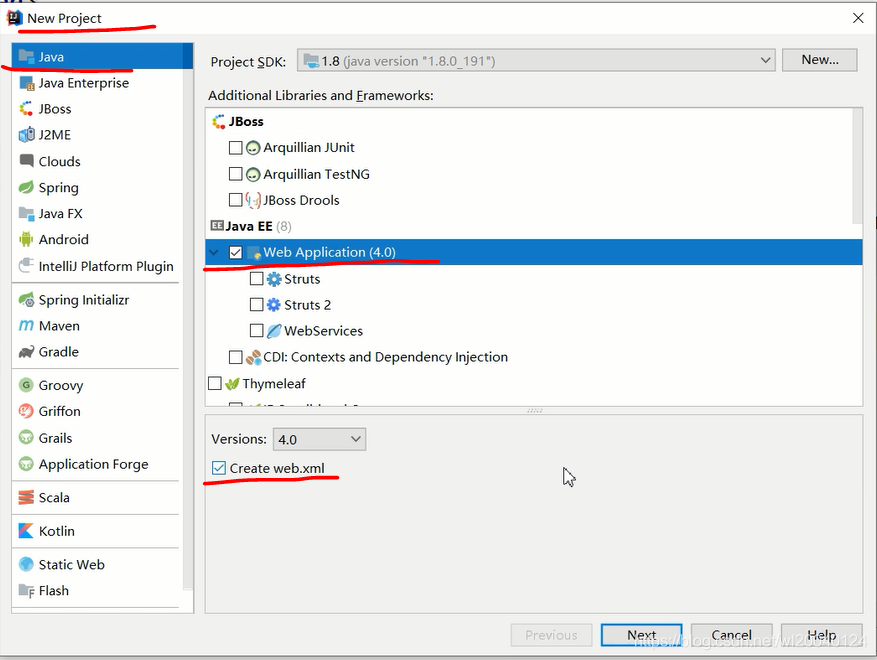Click the New... SDK button
Screen dimensions: 877x660
tap(819, 60)
